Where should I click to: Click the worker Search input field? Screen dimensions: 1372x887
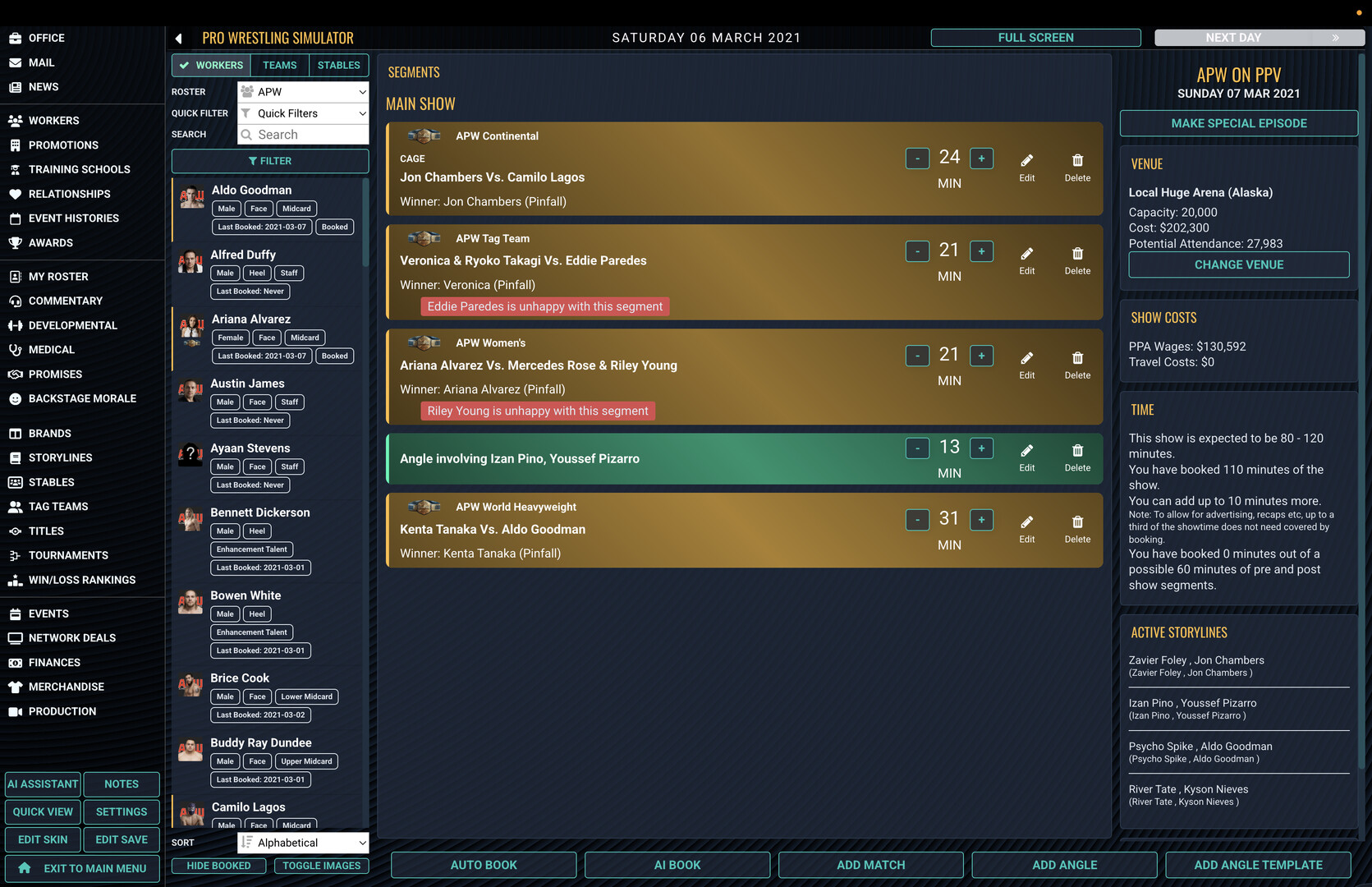303,135
